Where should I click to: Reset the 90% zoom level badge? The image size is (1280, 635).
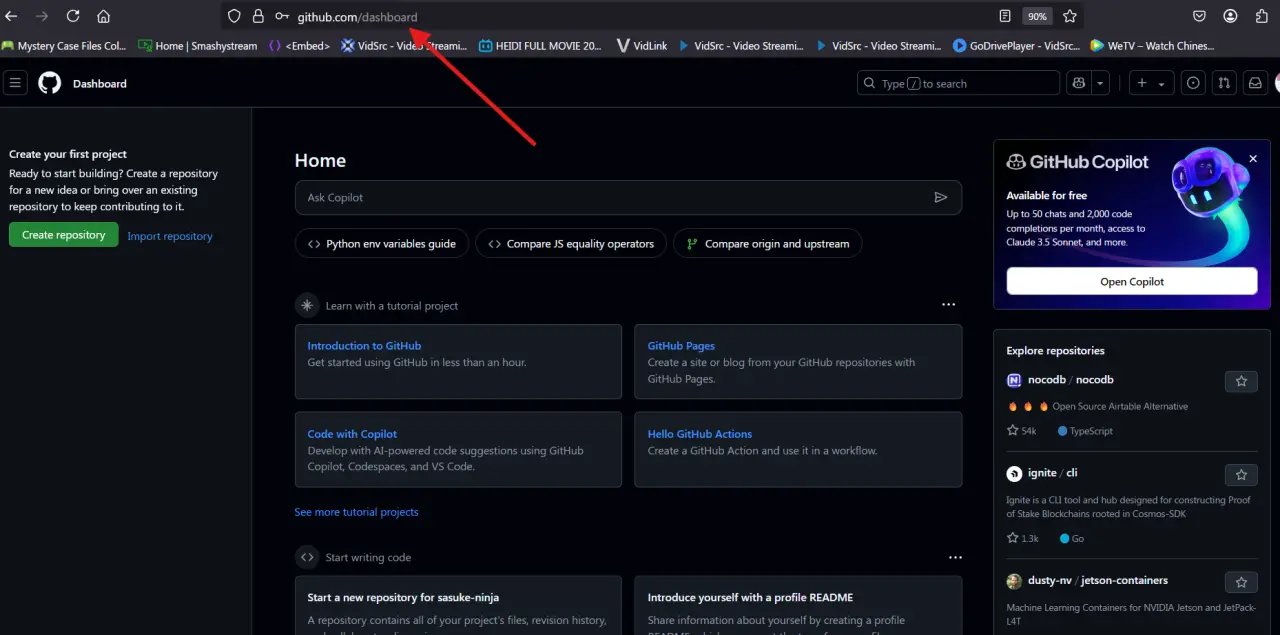tap(1037, 16)
